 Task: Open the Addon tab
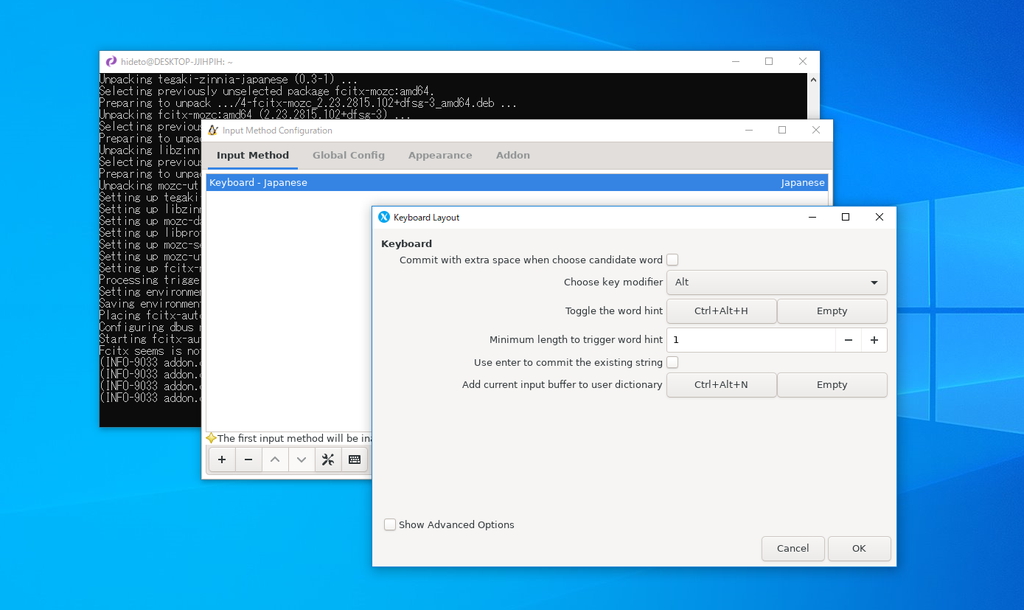tap(513, 155)
